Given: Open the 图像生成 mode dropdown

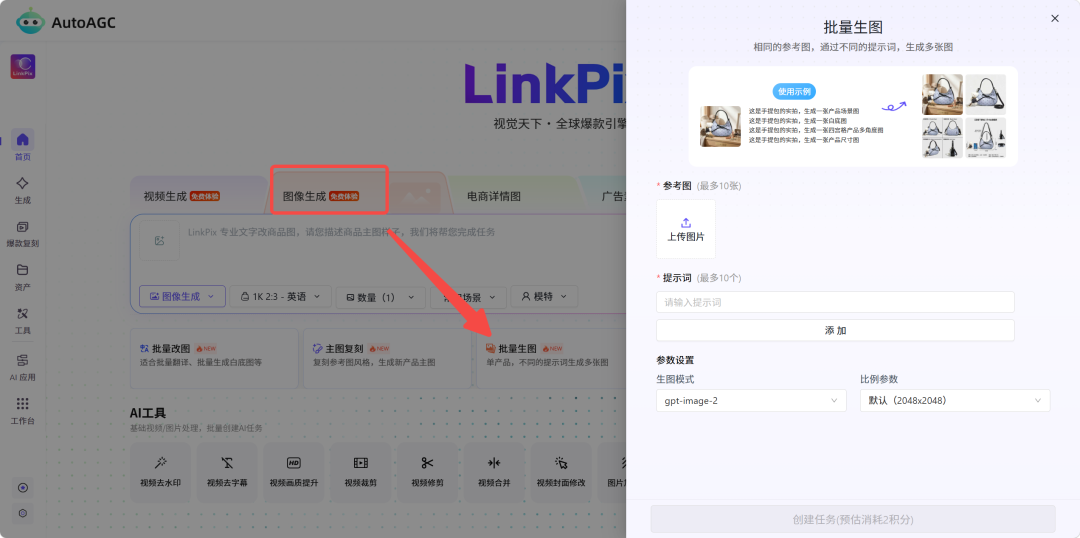Looking at the screenshot, I should coord(182,297).
